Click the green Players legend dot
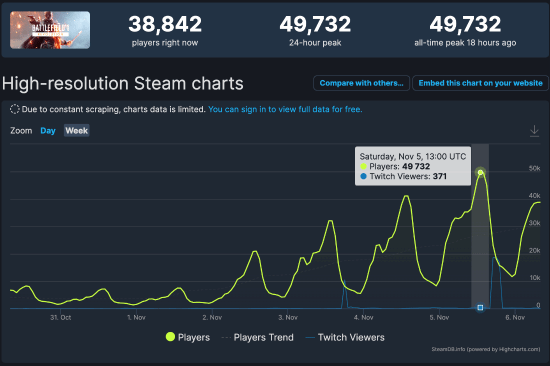This screenshot has width=550, height=366. (x=170, y=337)
